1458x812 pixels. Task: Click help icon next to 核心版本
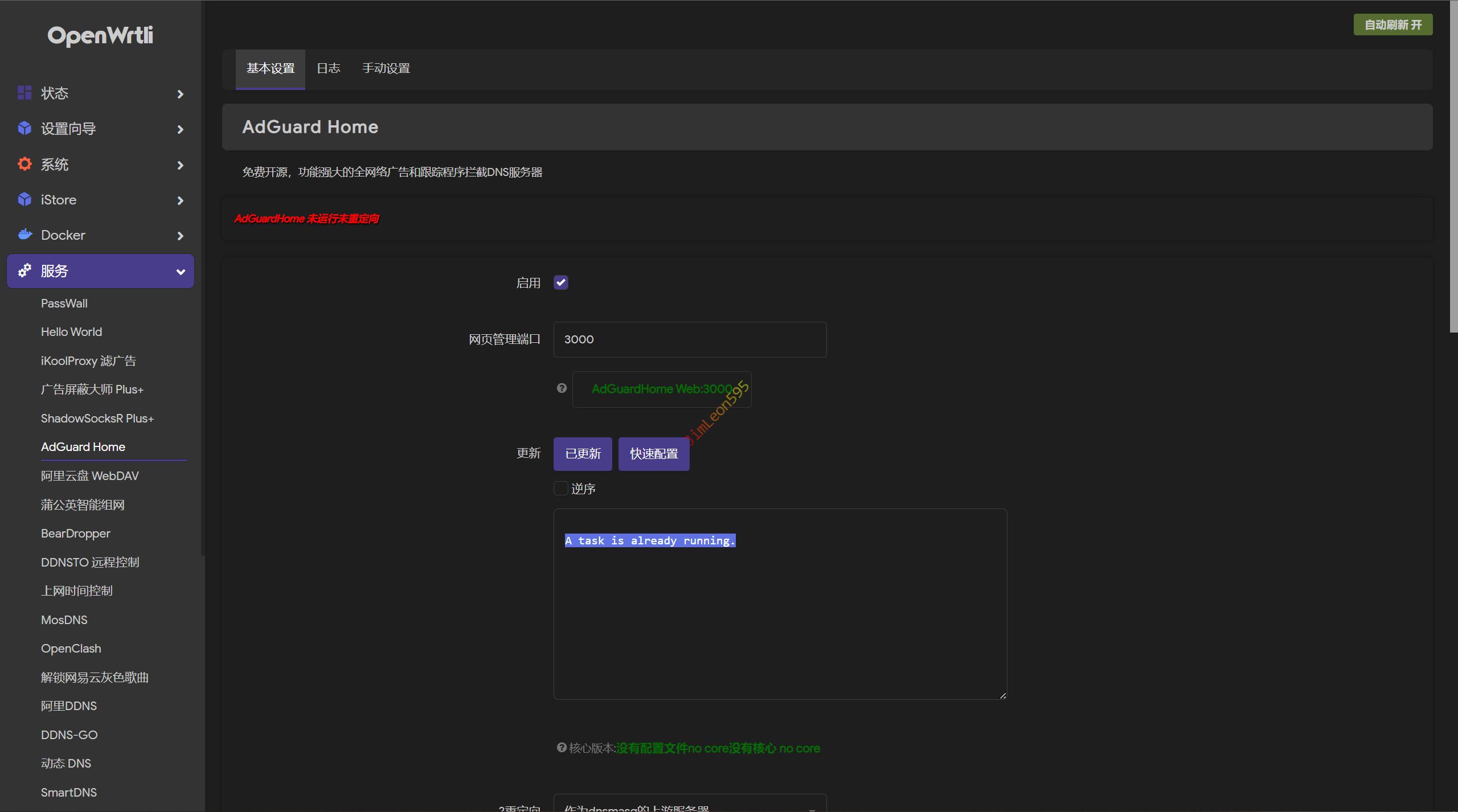click(x=562, y=748)
